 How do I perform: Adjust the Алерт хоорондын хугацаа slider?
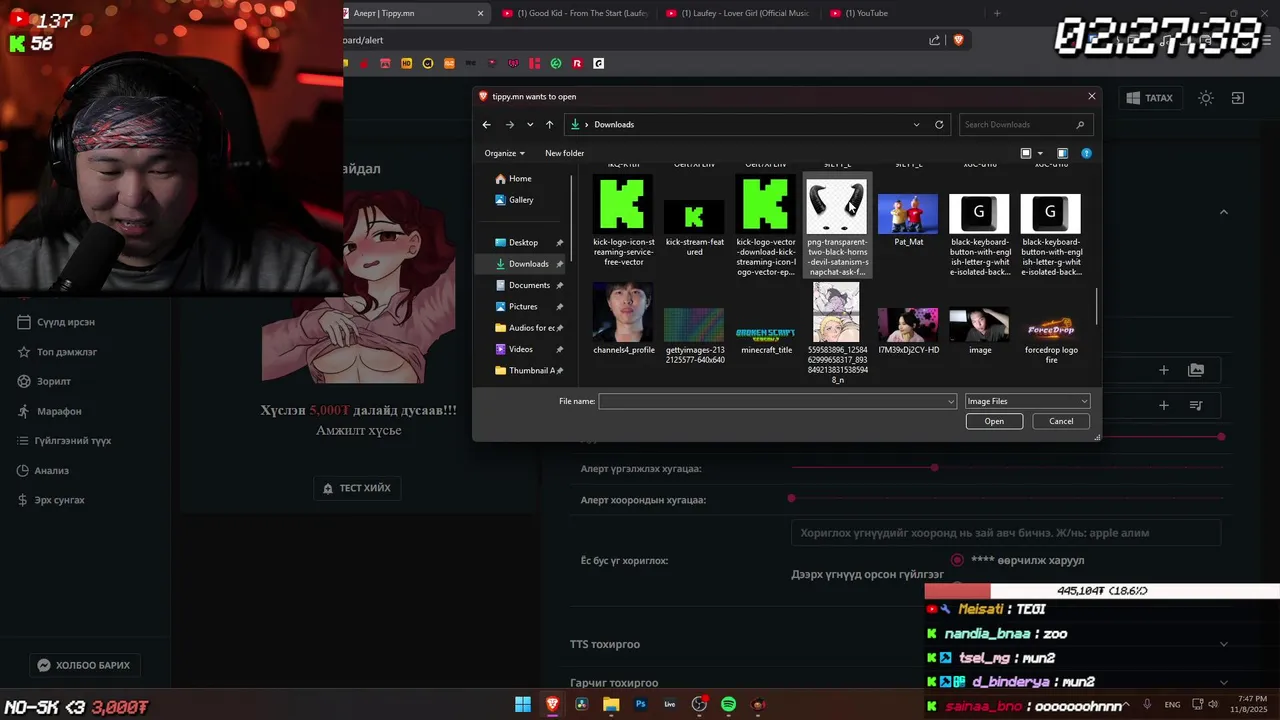click(1007, 498)
